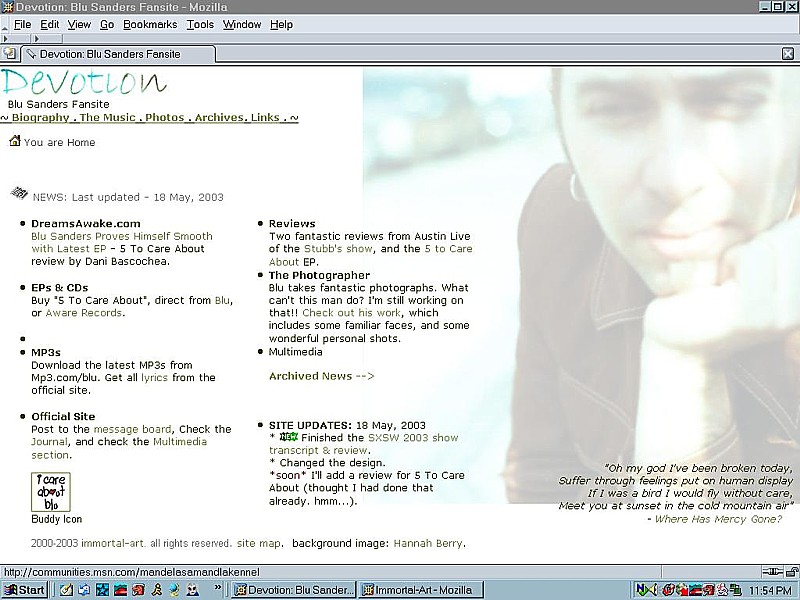
Task: Follow the Check out his work link
Action: [352, 313]
